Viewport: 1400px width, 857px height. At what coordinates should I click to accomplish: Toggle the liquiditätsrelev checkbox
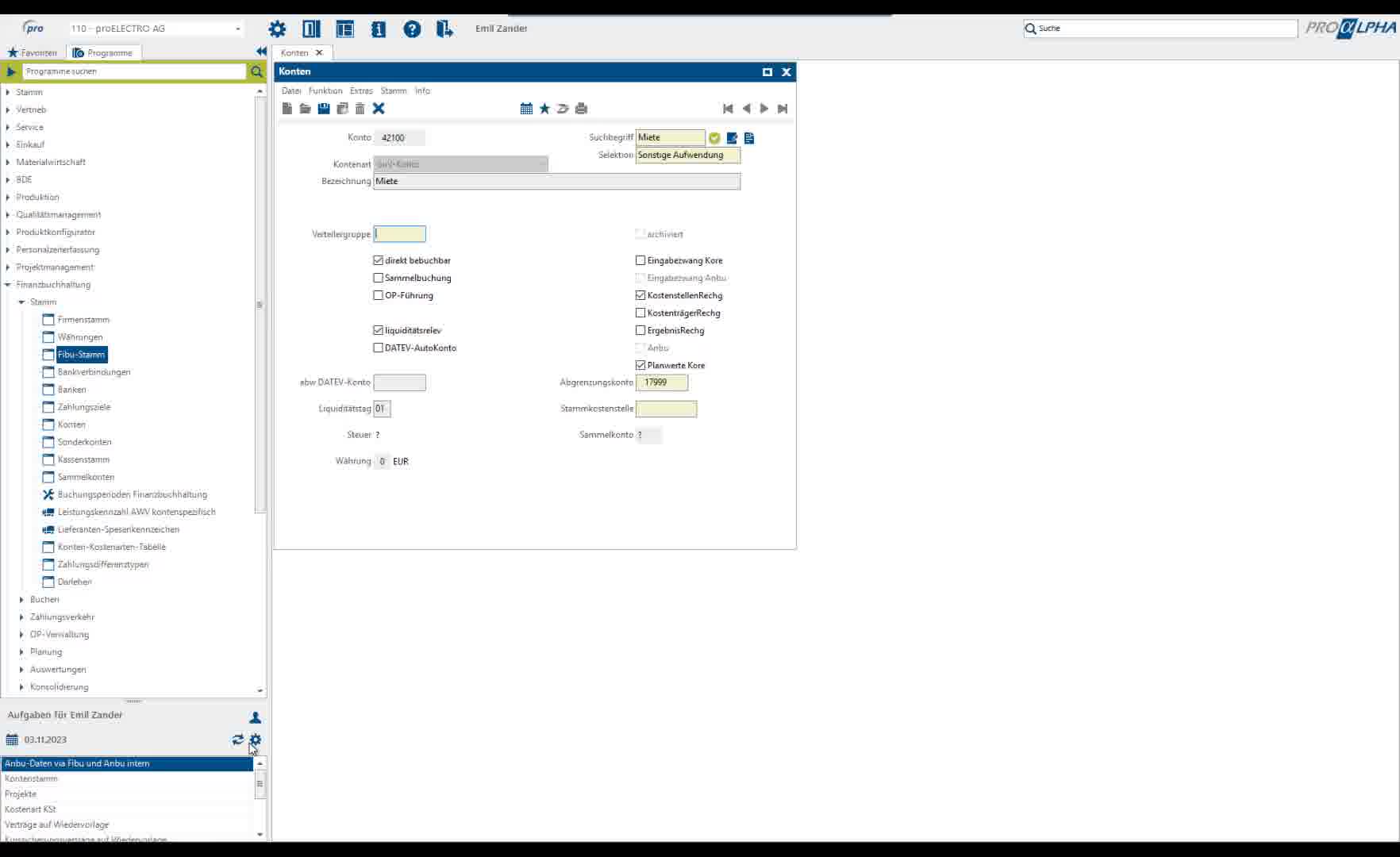(x=379, y=330)
